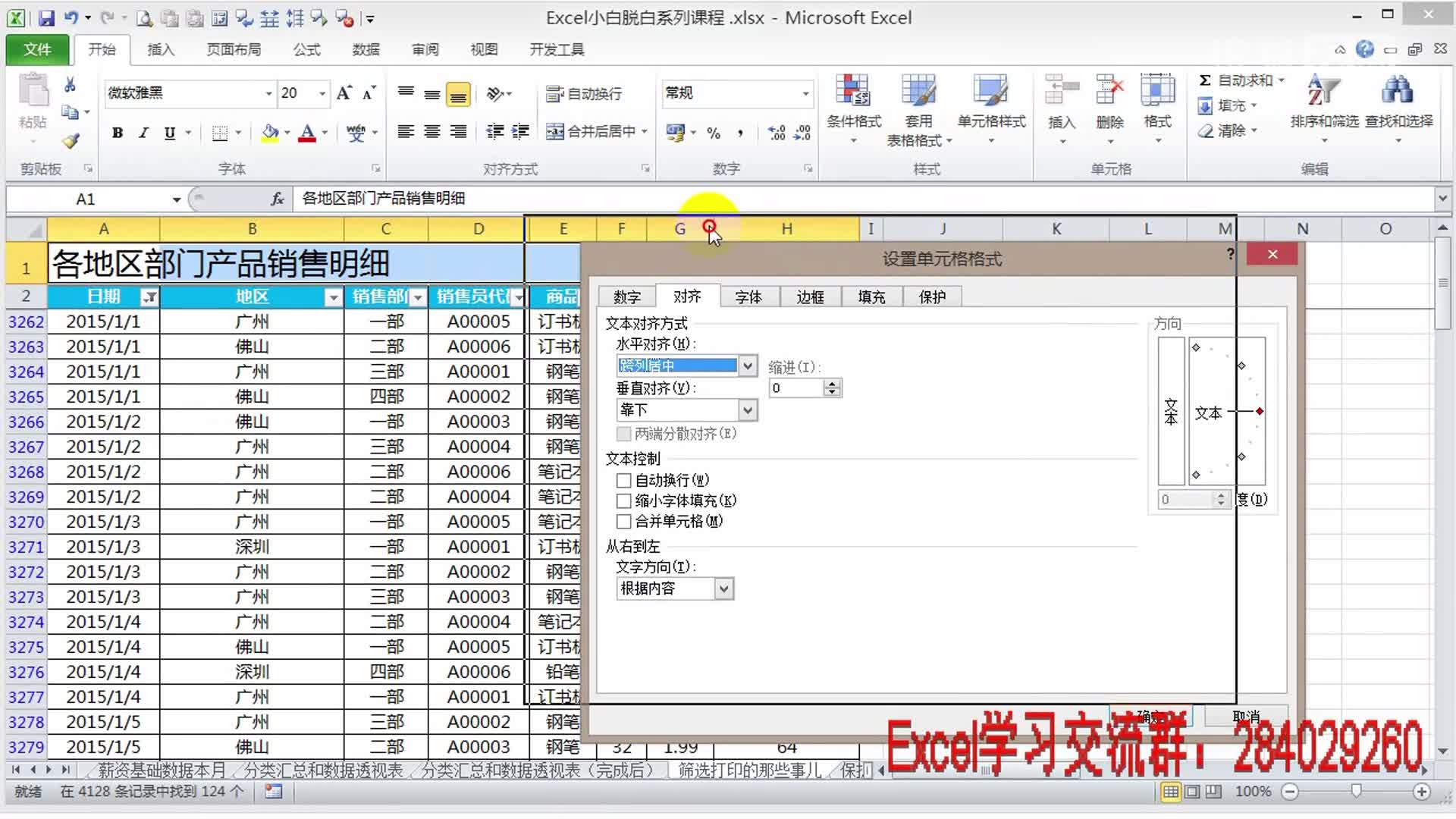
Task: Click the Font Color A icon
Action: click(307, 133)
